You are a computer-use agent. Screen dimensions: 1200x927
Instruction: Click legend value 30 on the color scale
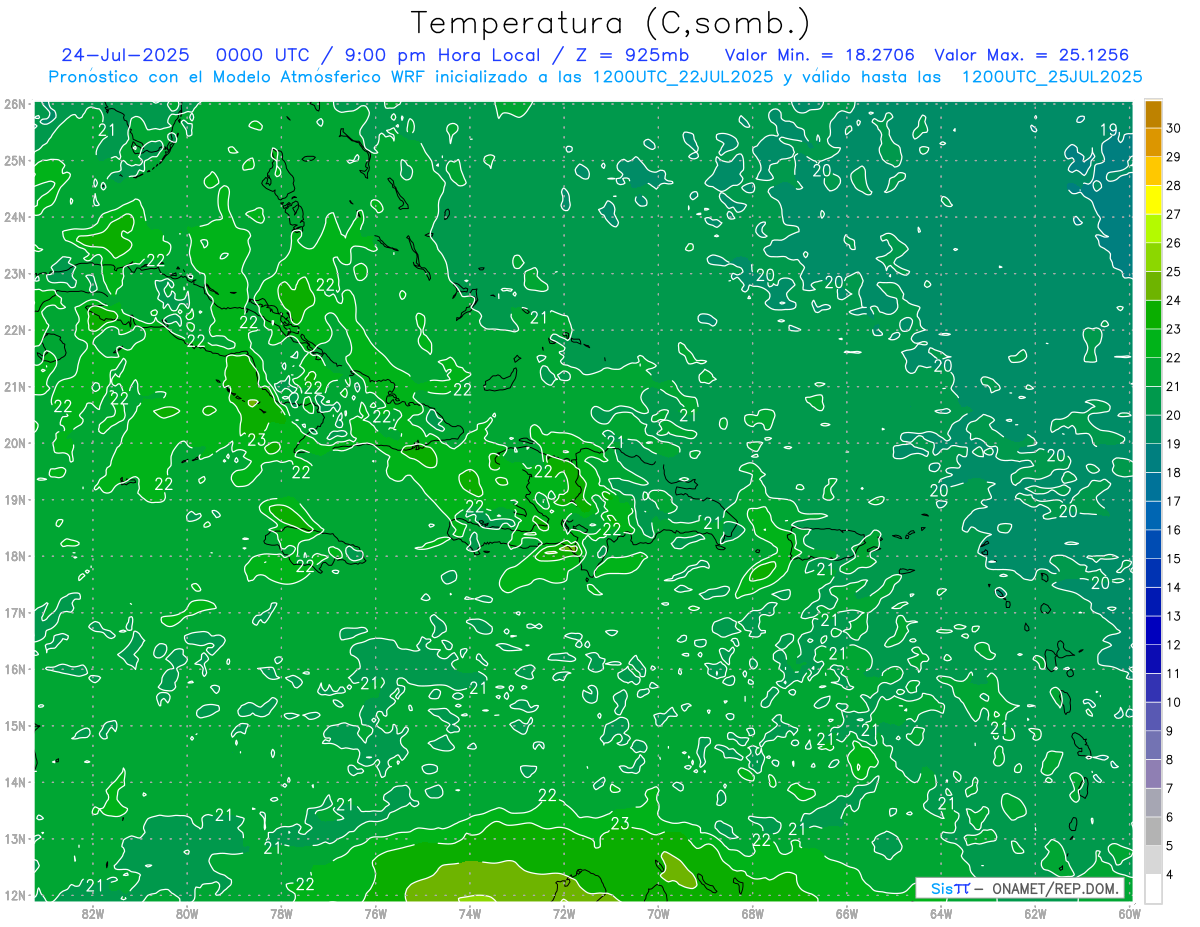[1174, 127]
